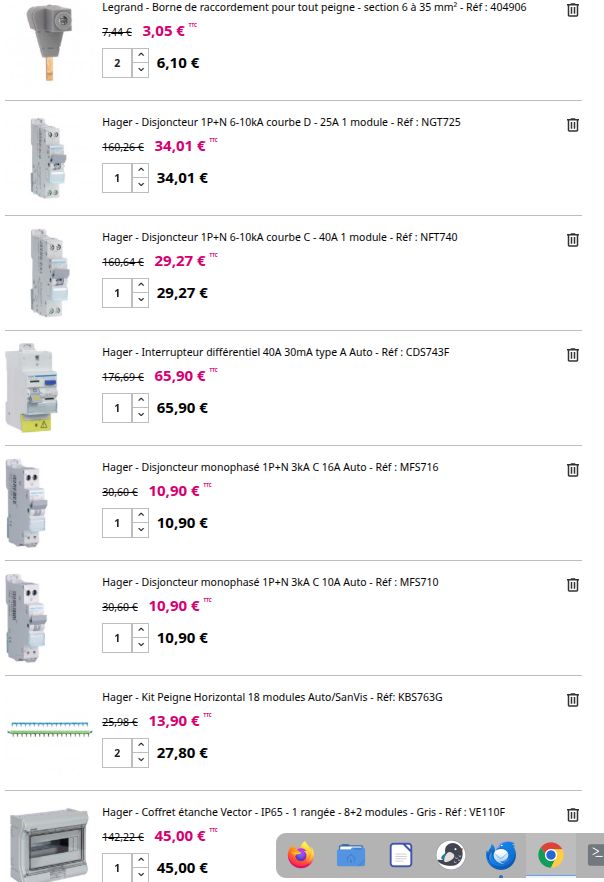Click trash icon for Hager NFT740 breaker
The image size is (604, 882).
coord(573,240)
